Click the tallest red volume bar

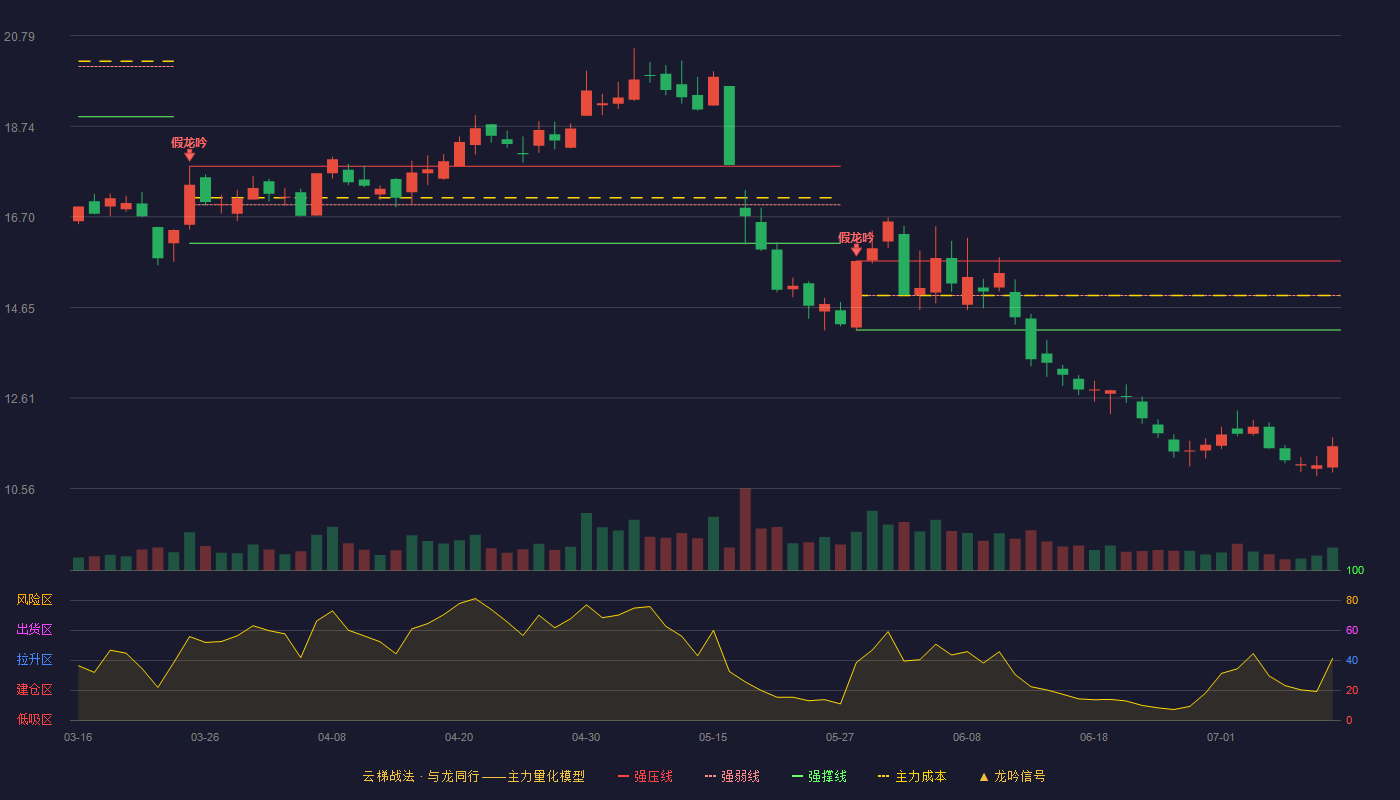coord(745,529)
